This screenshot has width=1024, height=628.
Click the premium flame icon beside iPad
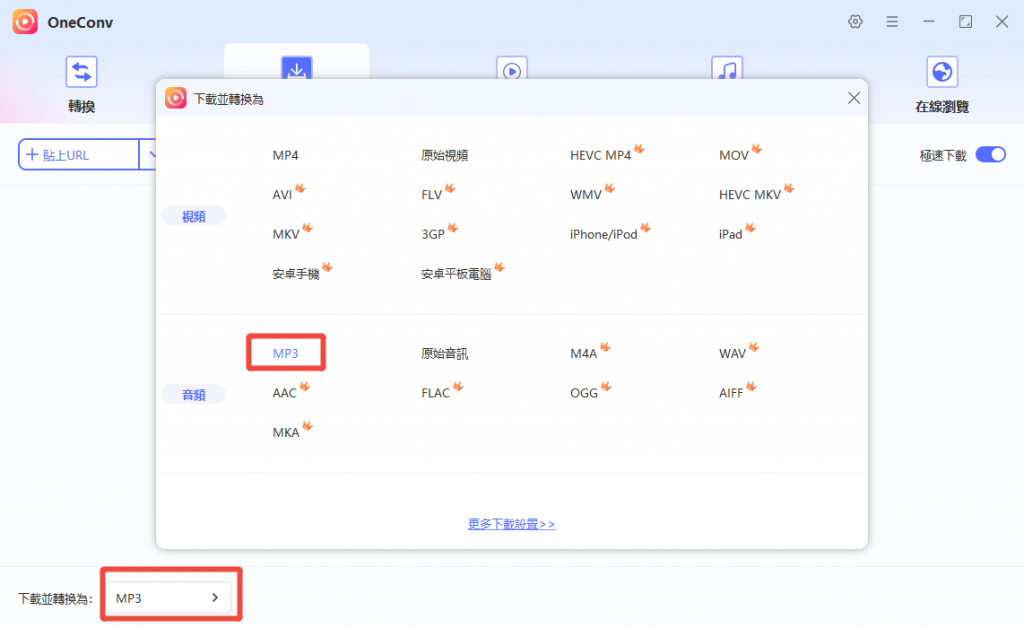pyautogui.click(x=750, y=228)
